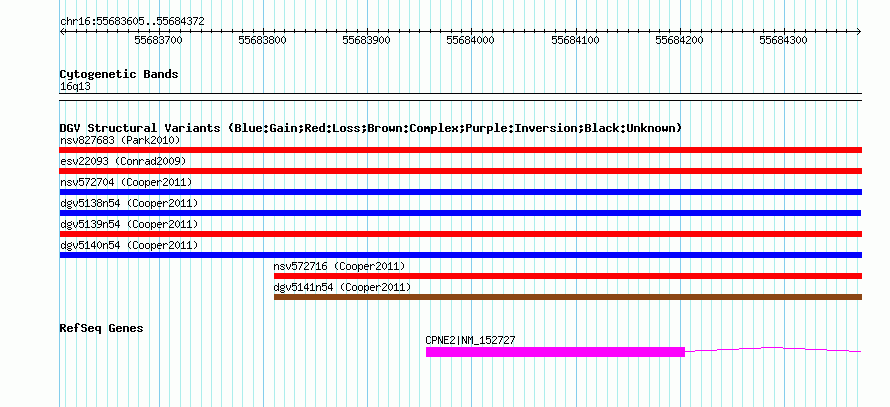The width and height of the screenshot is (890, 407).
Task: Select the esv22093 (Conrad2009) variant bar
Action: [460, 171]
